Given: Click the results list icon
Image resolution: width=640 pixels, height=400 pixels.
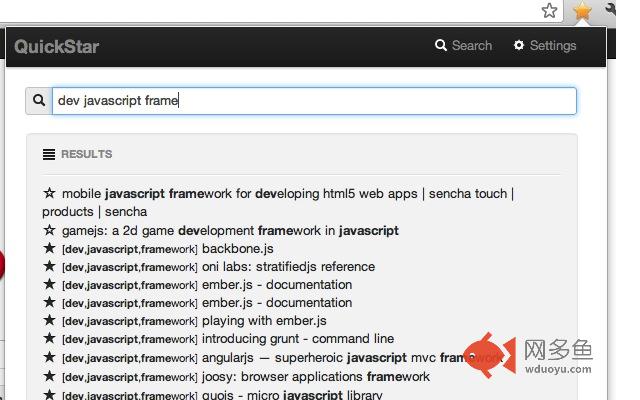Looking at the screenshot, I should click(49, 154).
